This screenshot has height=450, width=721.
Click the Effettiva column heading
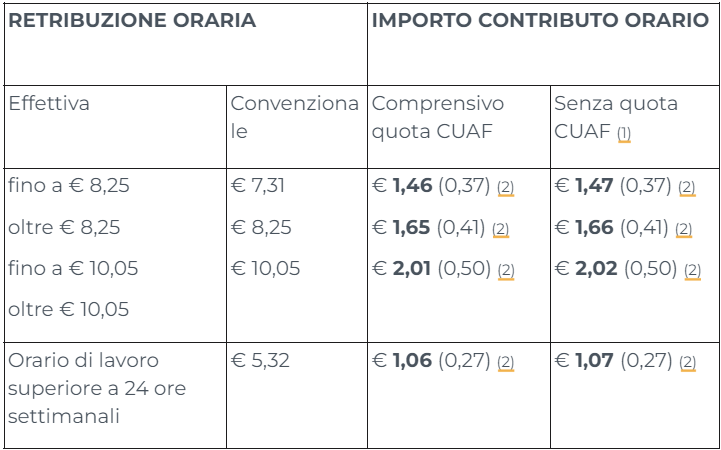[49, 103]
